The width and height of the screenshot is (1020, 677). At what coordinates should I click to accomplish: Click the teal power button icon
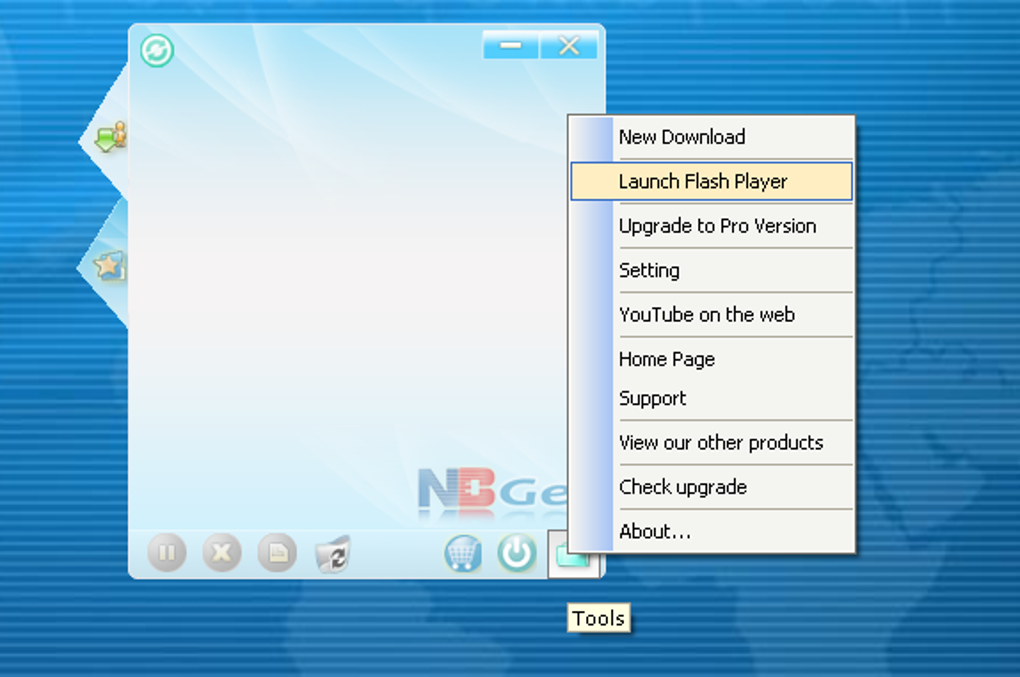coord(517,553)
